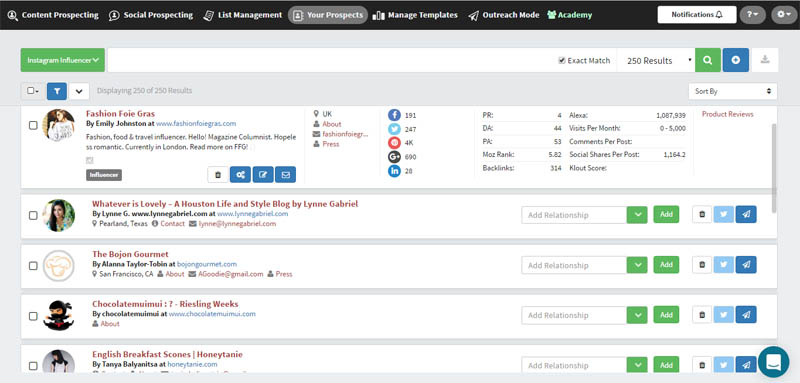Click the Notifications button
This screenshot has width=800, height=383.
(697, 15)
